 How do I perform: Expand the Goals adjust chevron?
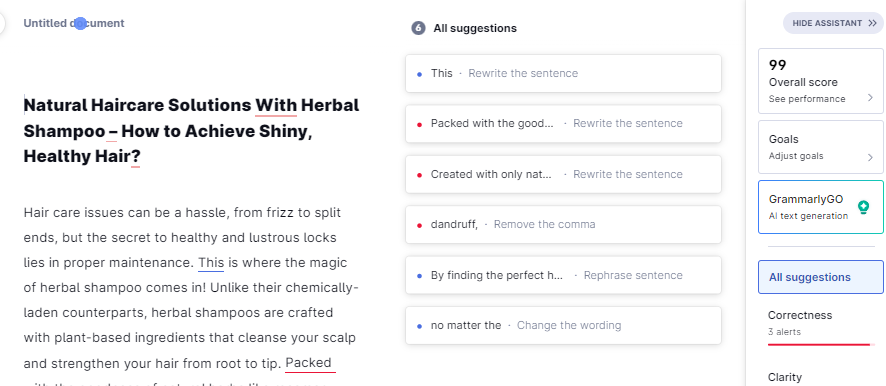pos(870,157)
